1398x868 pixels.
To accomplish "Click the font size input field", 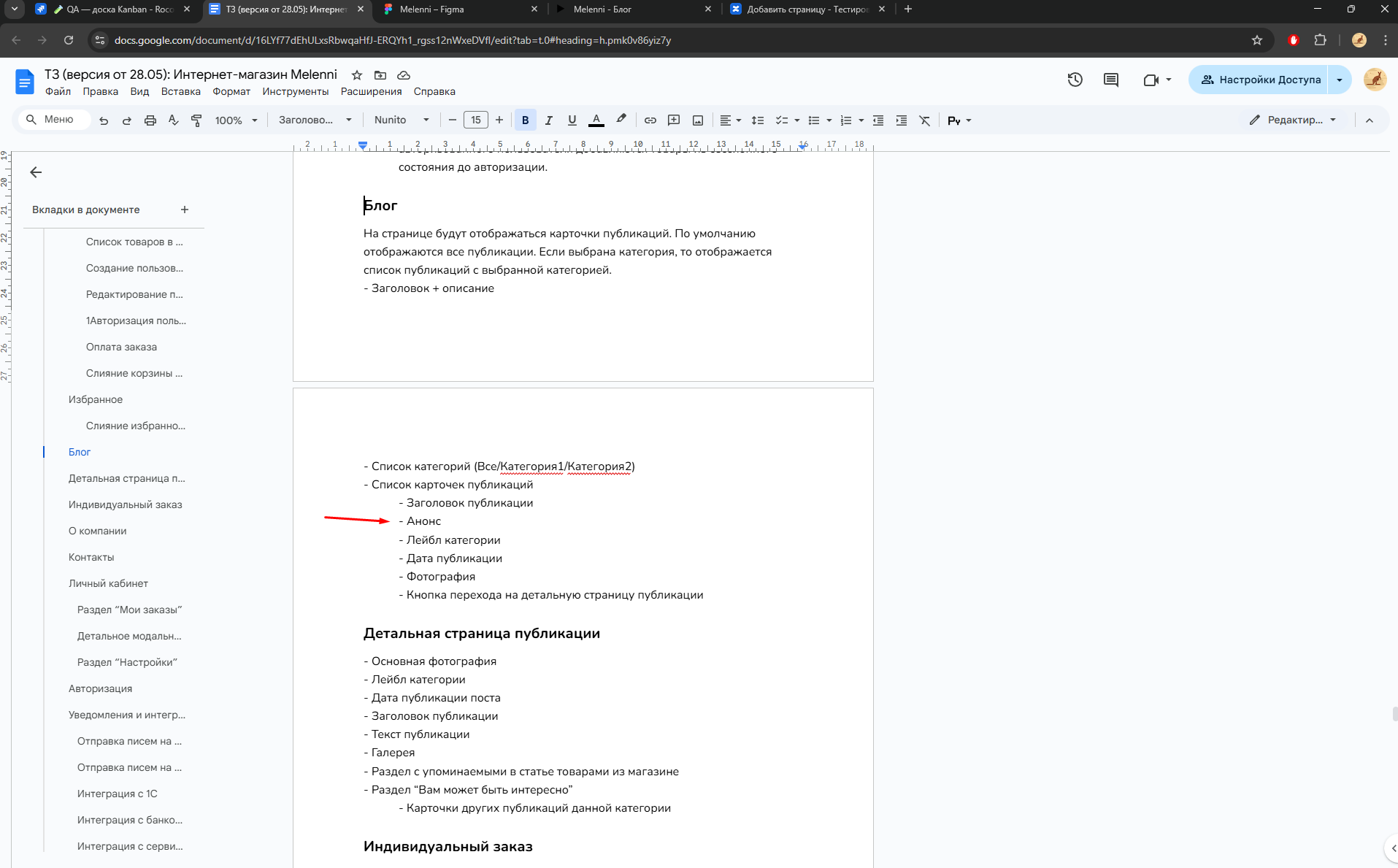I will click(475, 120).
